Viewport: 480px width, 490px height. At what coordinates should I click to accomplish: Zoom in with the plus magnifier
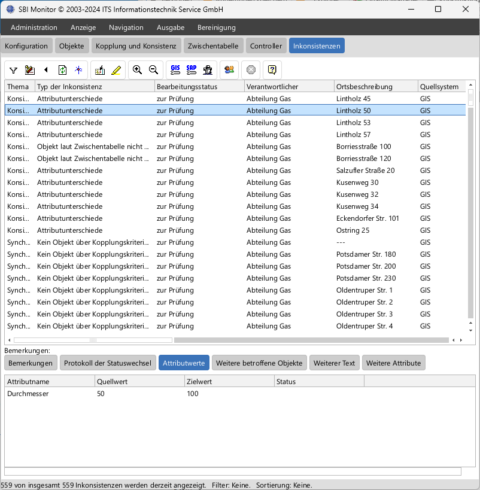coord(137,70)
